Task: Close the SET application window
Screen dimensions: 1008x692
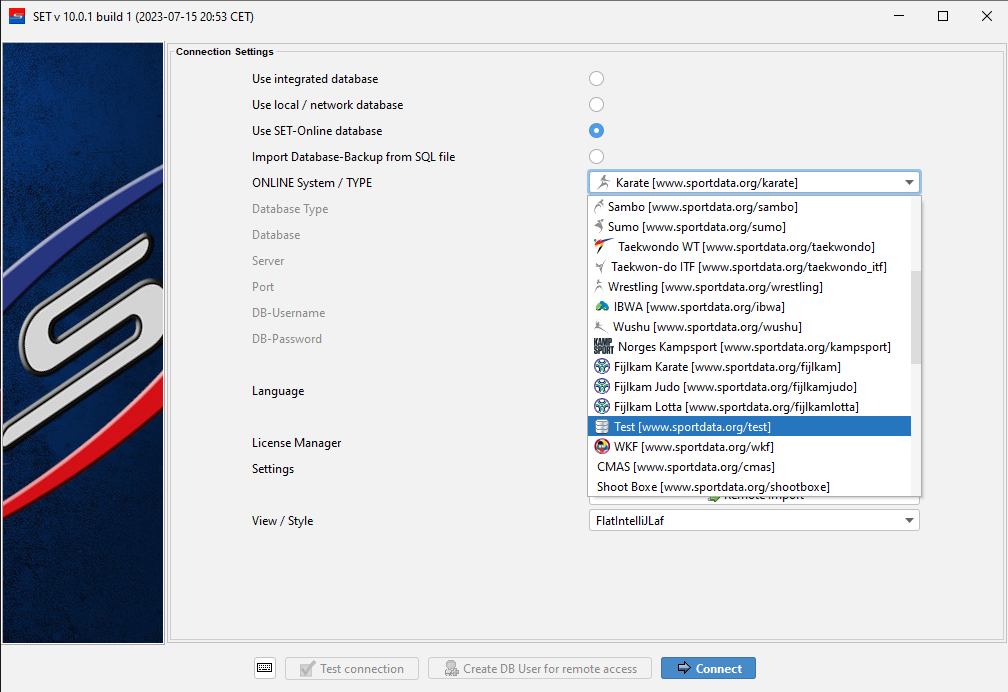Action: [x=987, y=16]
